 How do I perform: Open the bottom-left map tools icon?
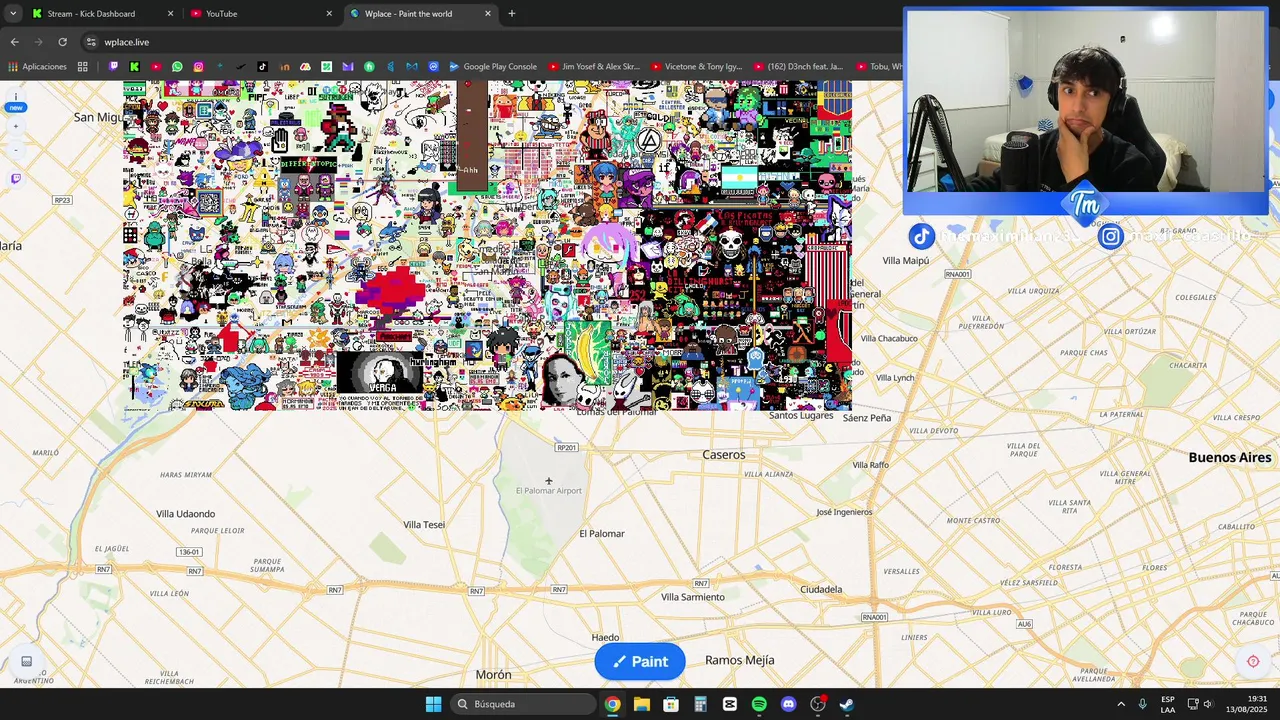(27, 661)
